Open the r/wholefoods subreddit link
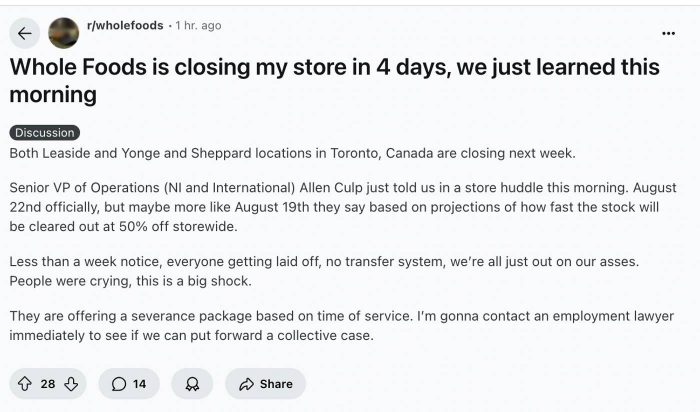The width and height of the screenshot is (700, 412). click(x=125, y=25)
